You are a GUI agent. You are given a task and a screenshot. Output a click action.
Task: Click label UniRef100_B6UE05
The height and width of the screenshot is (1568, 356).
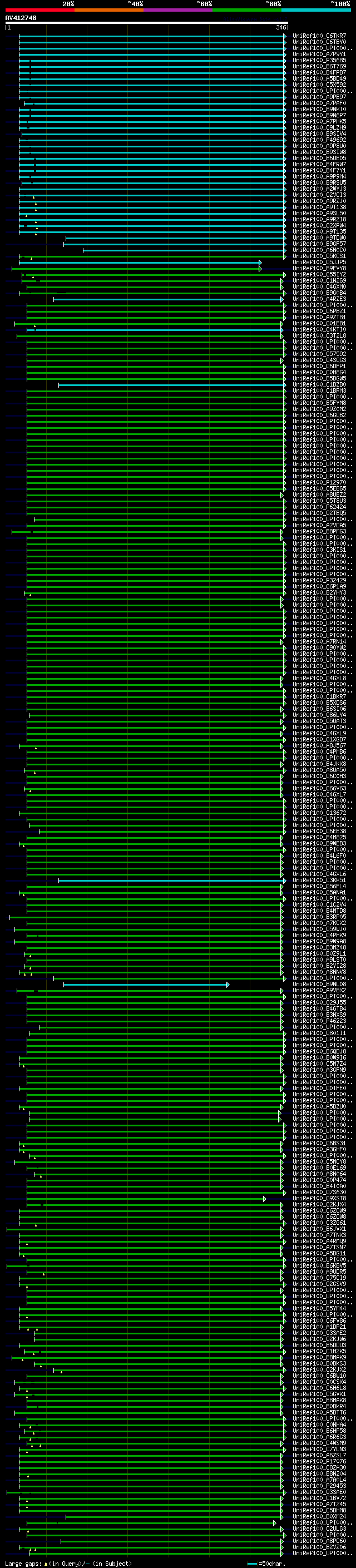point(319,159)
